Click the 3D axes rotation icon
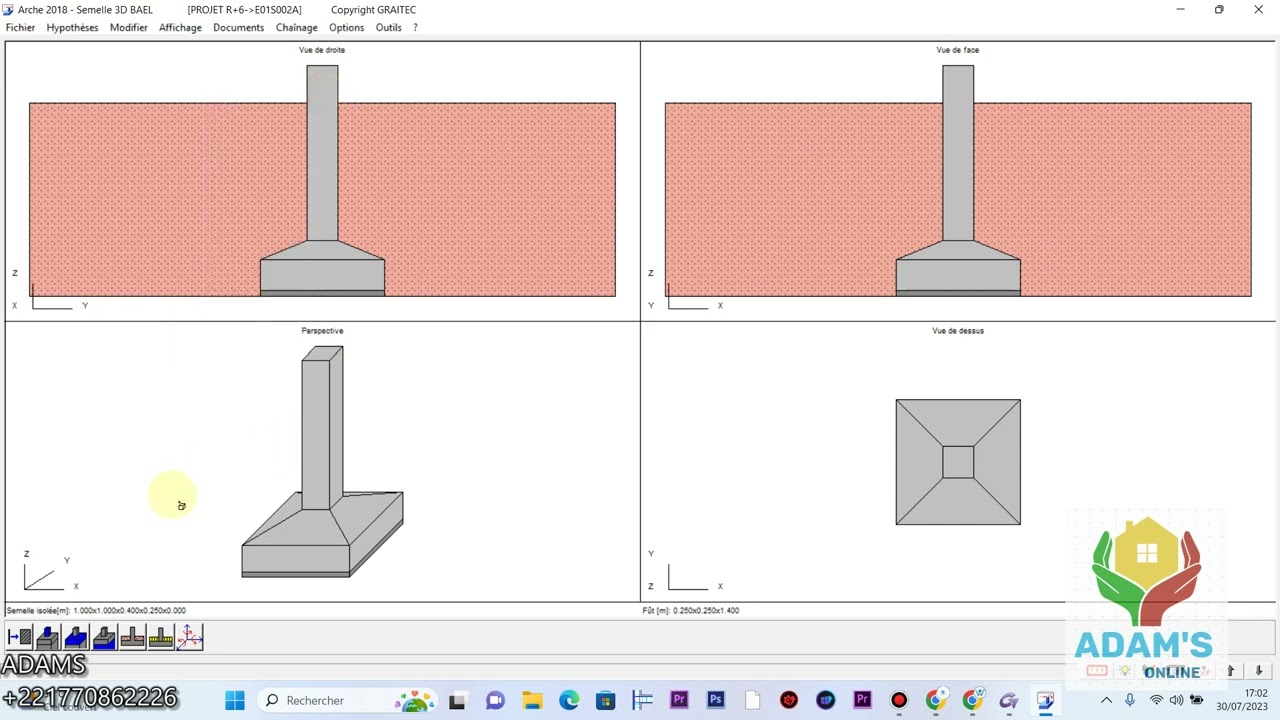Viewport: 1280px width, 720px height. click(x=189, y=637)
